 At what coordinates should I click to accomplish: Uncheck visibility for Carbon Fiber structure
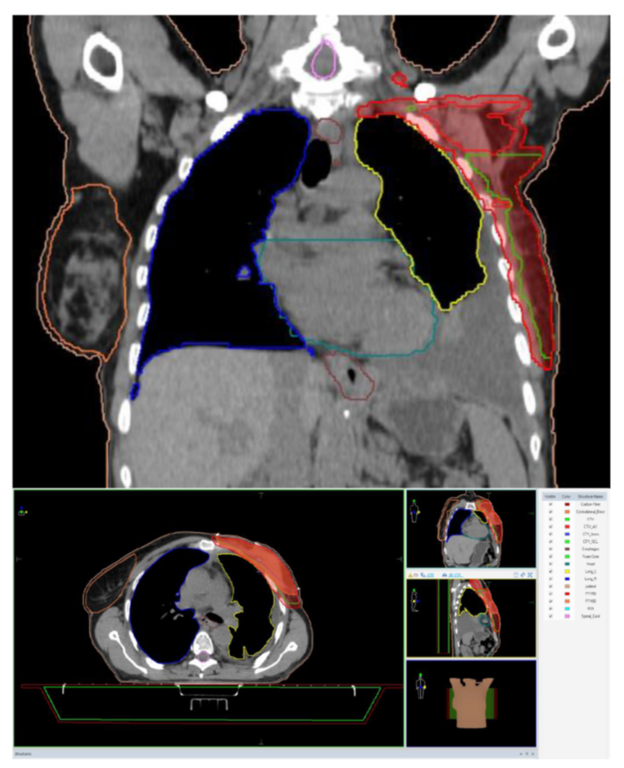coord(551,504)
